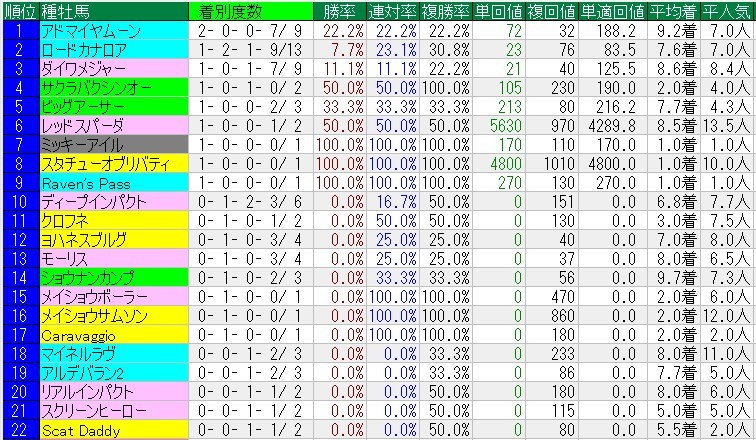Select sire ディープインパクト

(114, 202)
